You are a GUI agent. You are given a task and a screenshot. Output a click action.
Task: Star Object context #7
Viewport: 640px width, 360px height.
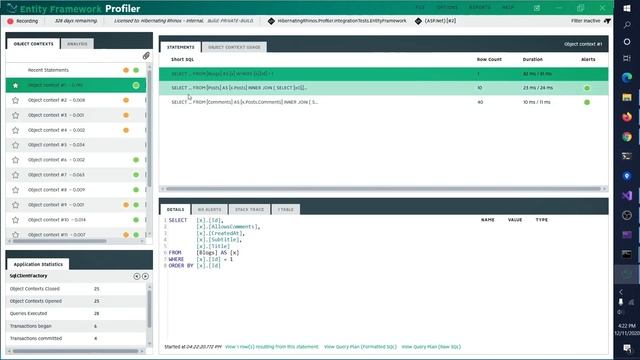(16, 175)
